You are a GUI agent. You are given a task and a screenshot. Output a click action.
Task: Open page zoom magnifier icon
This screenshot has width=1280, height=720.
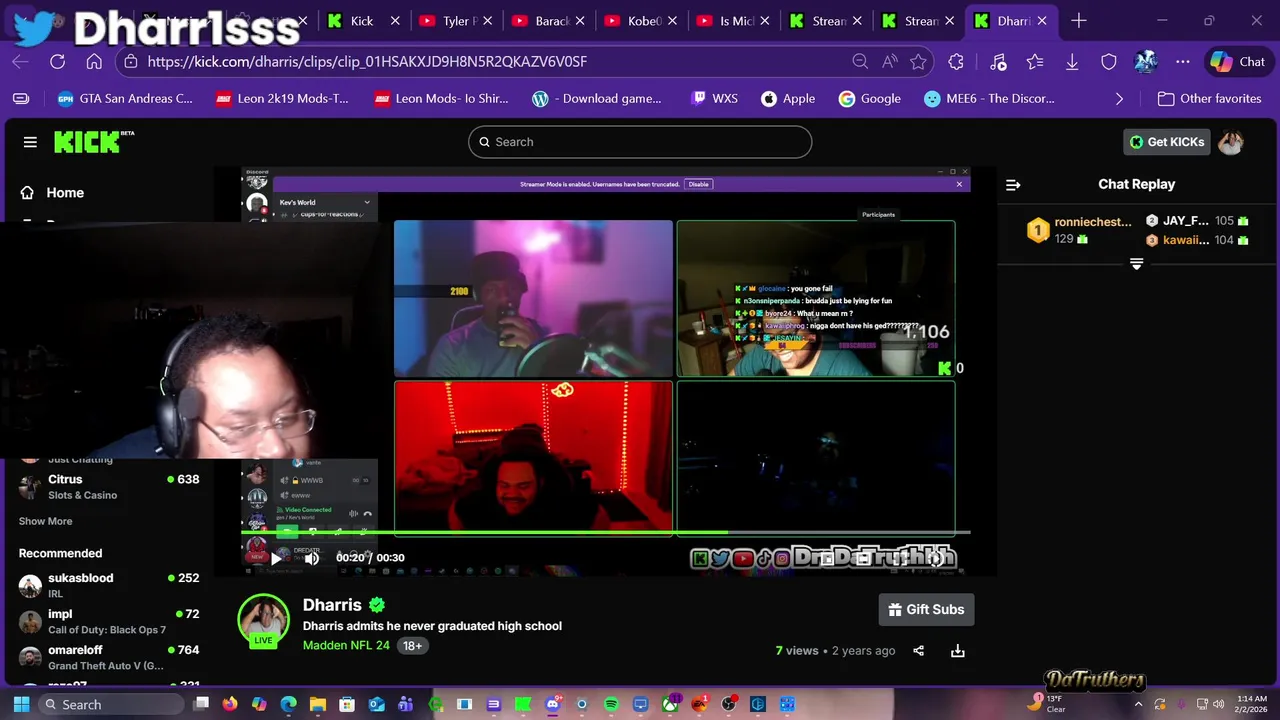860,62
